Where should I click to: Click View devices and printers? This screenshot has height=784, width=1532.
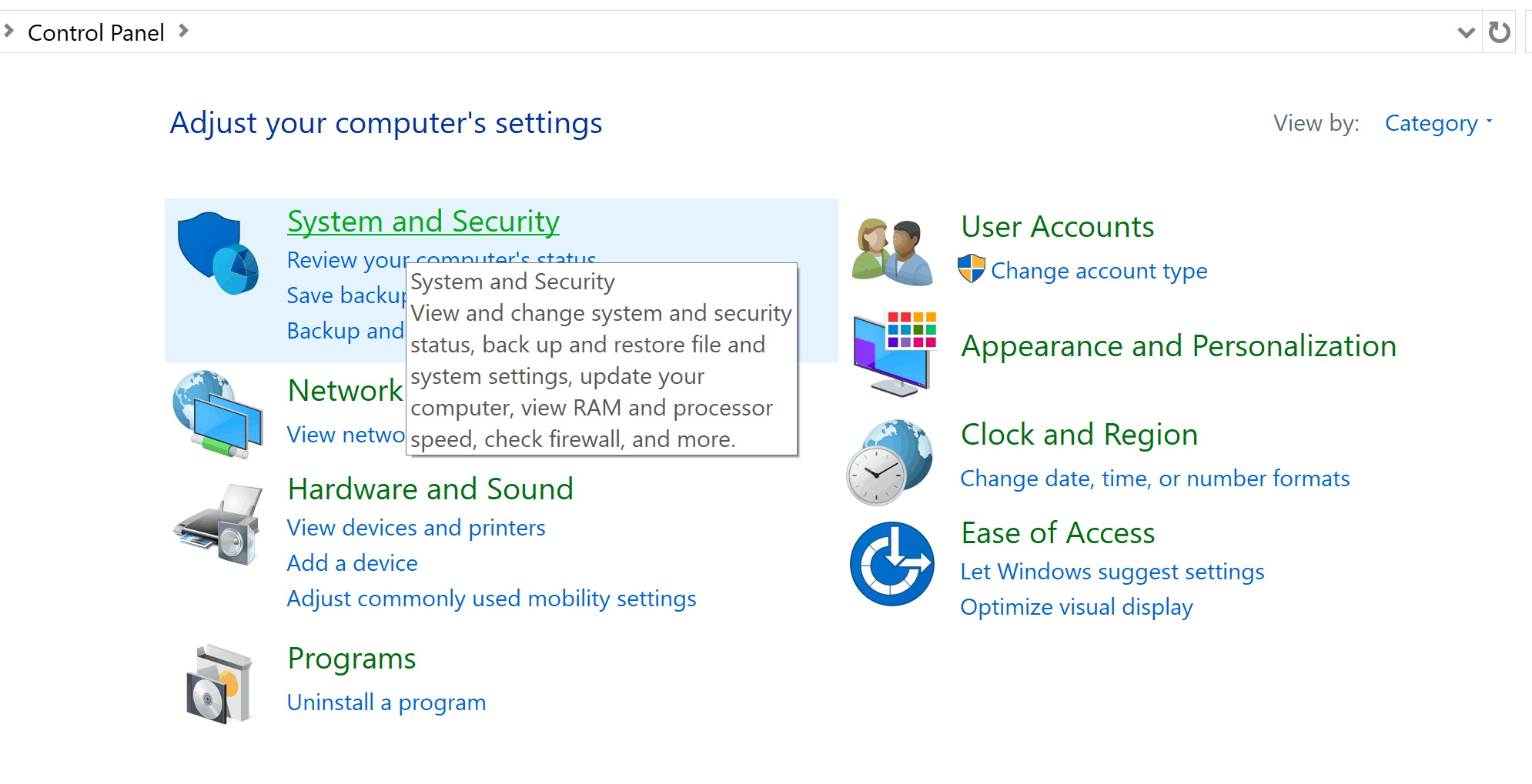[416, 528]
